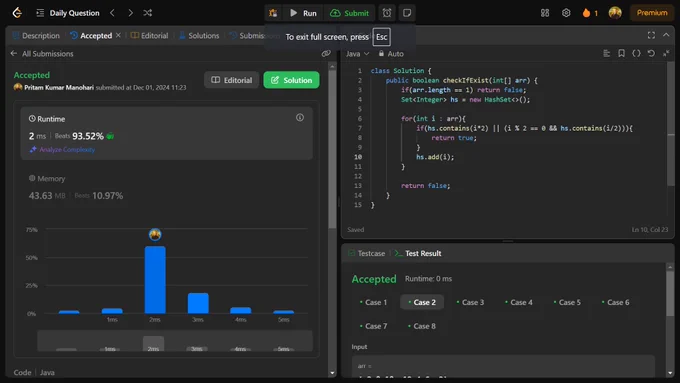Open runtime info icon
680x383 pixels.
coord(300,118)
